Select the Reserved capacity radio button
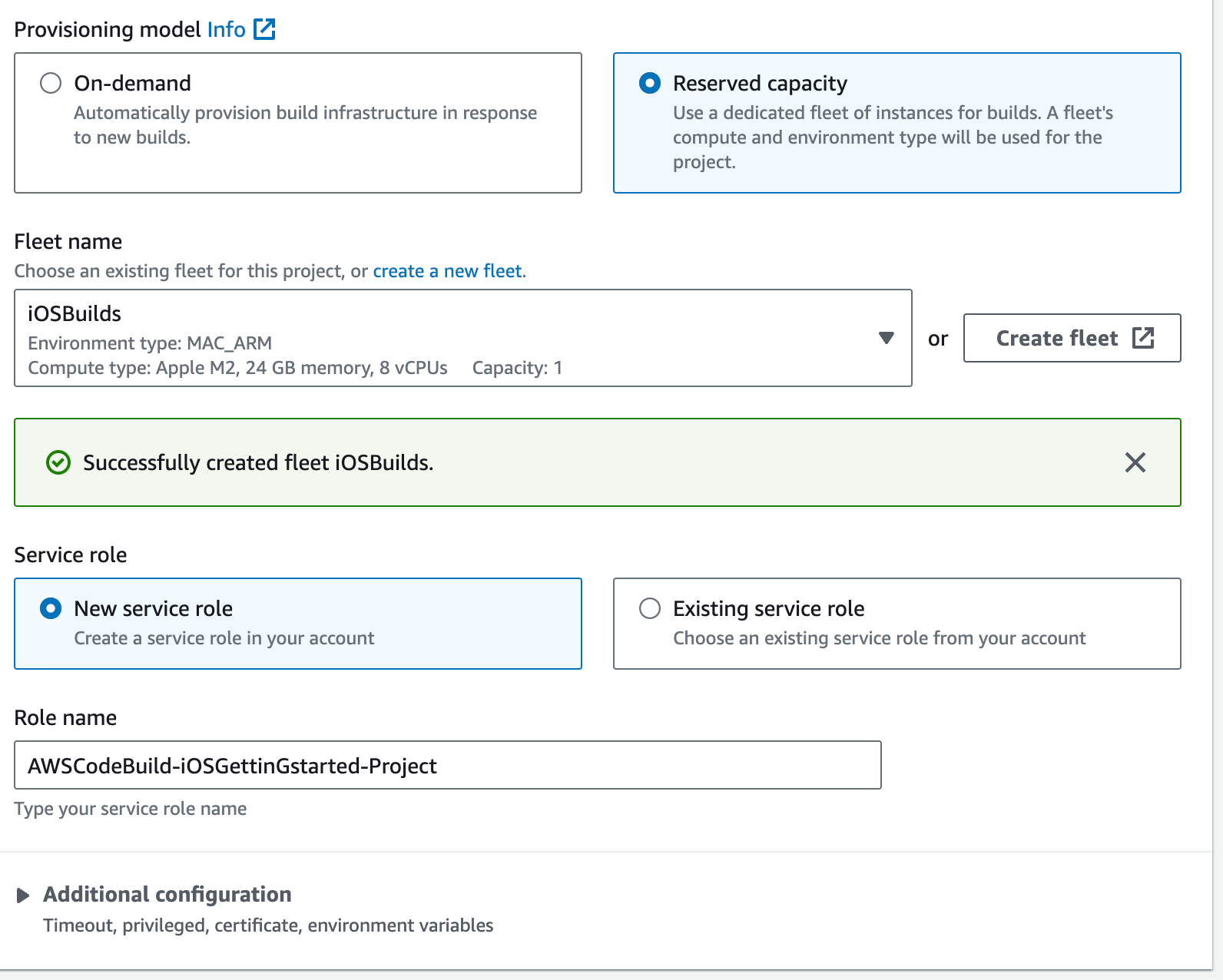 650,83
